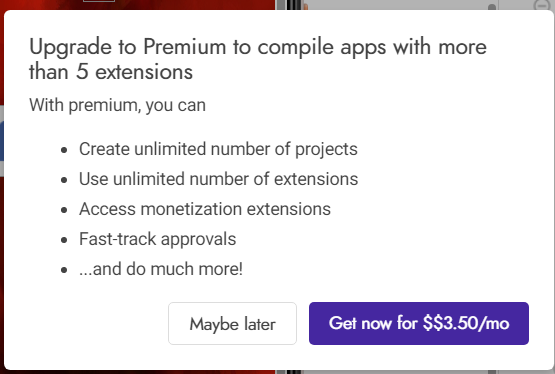Click 'Access monetization extensions' list item
555x374 pixels.
coord(205,209)
